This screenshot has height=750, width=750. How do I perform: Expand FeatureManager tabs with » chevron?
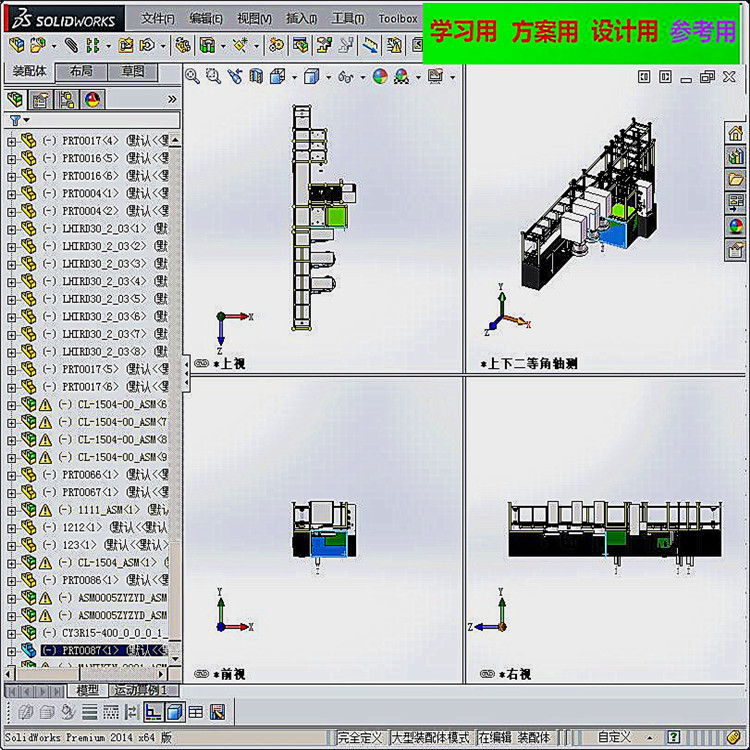click(x=172, y=99)
